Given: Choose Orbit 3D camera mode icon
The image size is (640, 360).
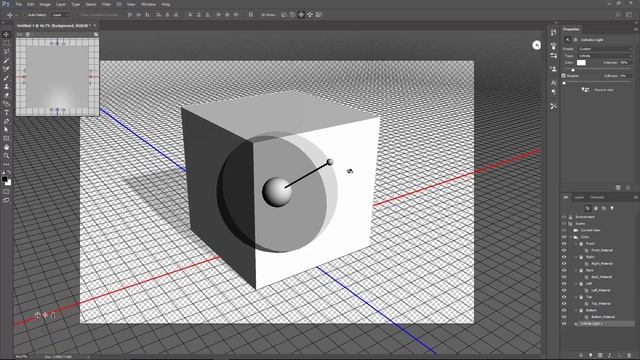Looking at the screenshot, I should (284, 15).
